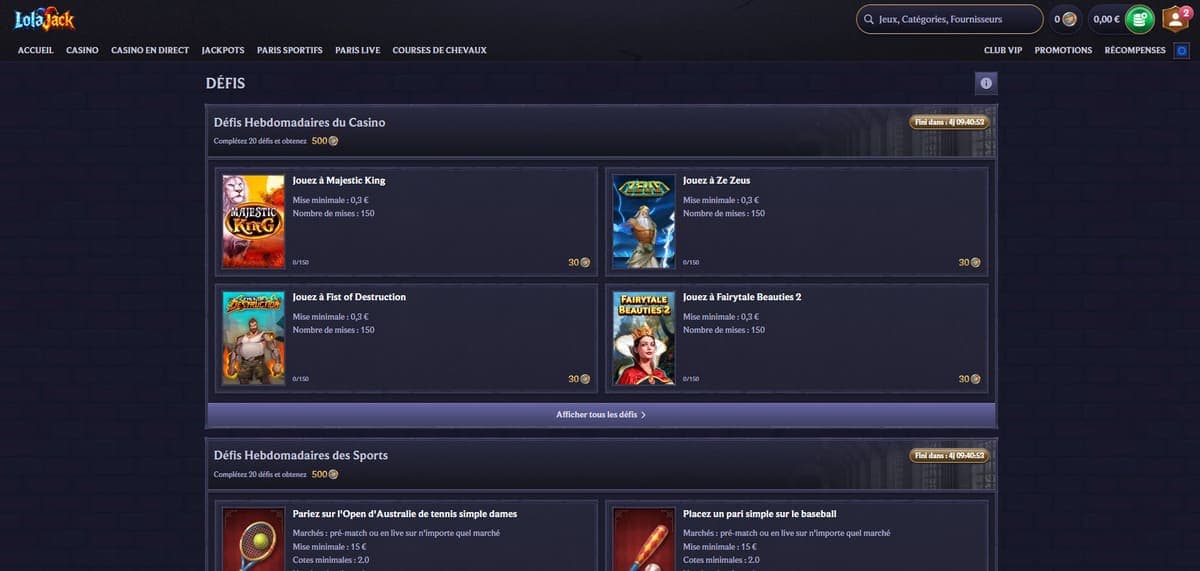Open the Défis info icon
The width and height of the screenshot is (1200, 571).
pyautogui.click(x=986, y=83)
